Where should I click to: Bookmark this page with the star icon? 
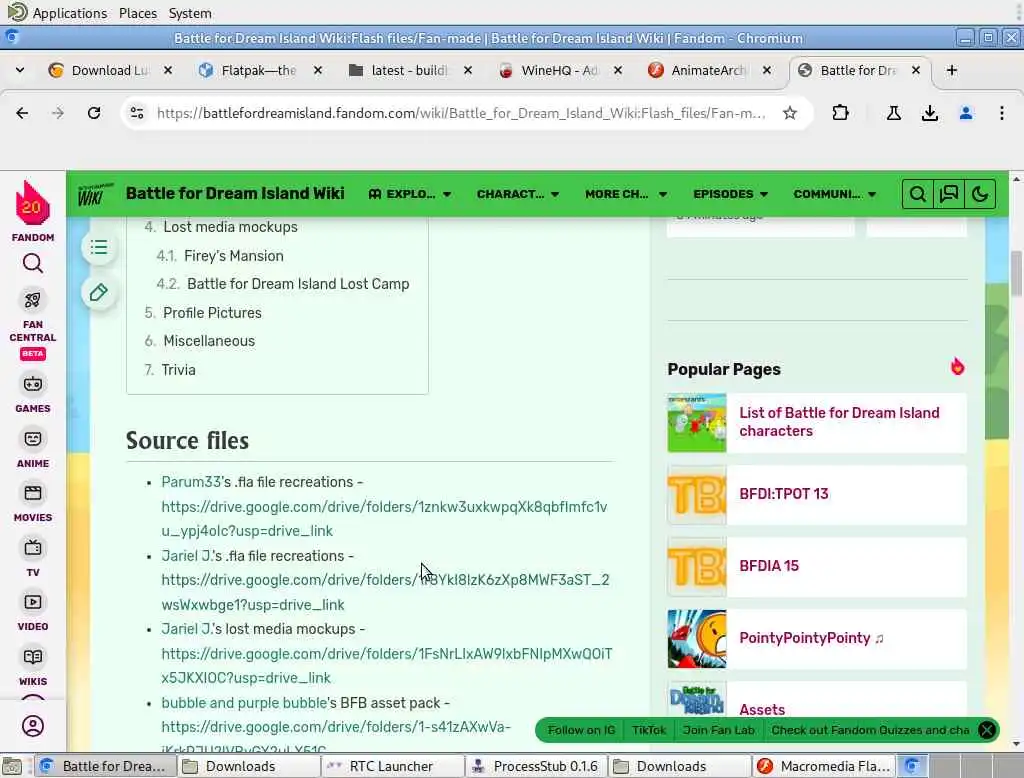(x=790, y=113)
